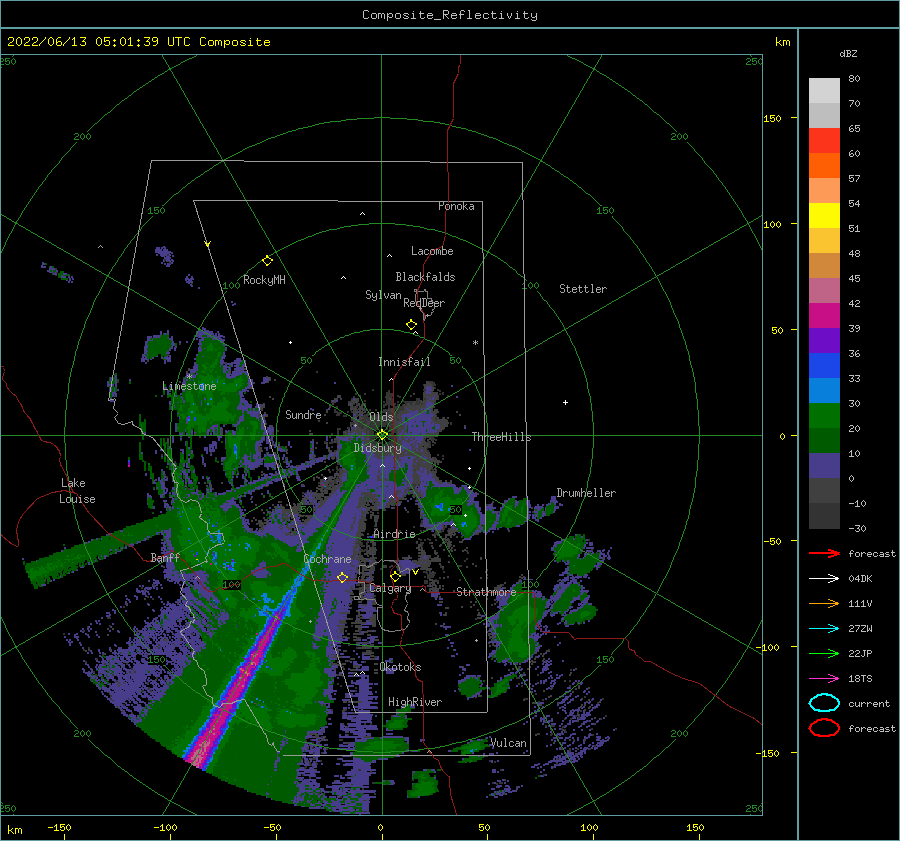Click the Stettler town label
This screenshot has width=900, height=841.
(x=583, y=289)
